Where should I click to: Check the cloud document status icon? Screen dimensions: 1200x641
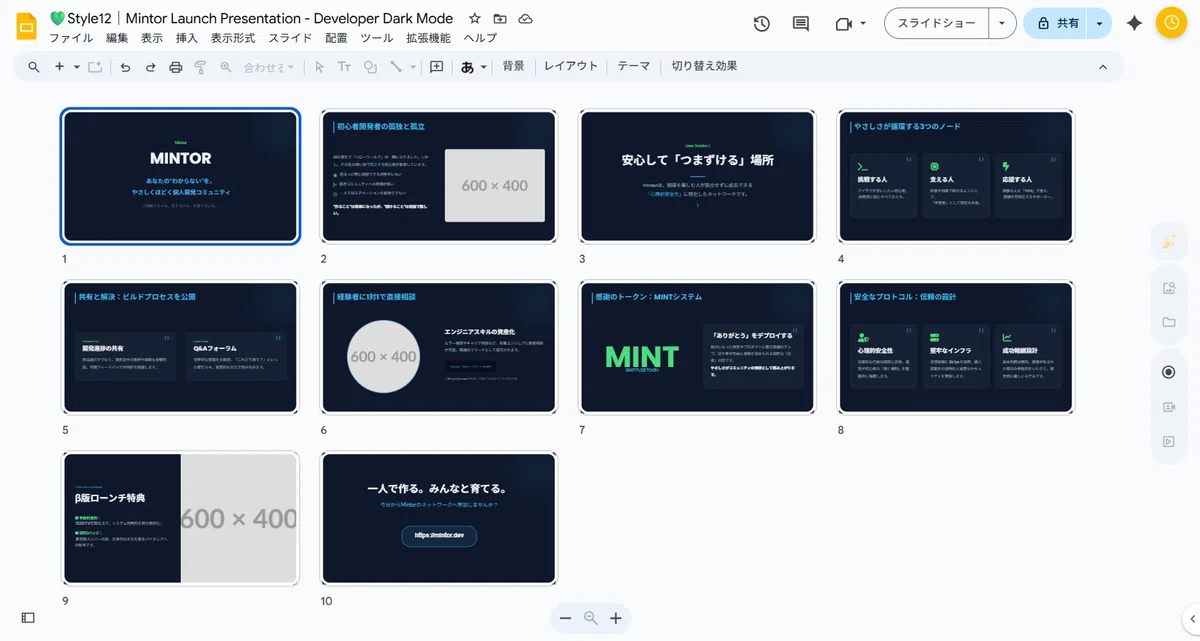[x=525, y=18]
